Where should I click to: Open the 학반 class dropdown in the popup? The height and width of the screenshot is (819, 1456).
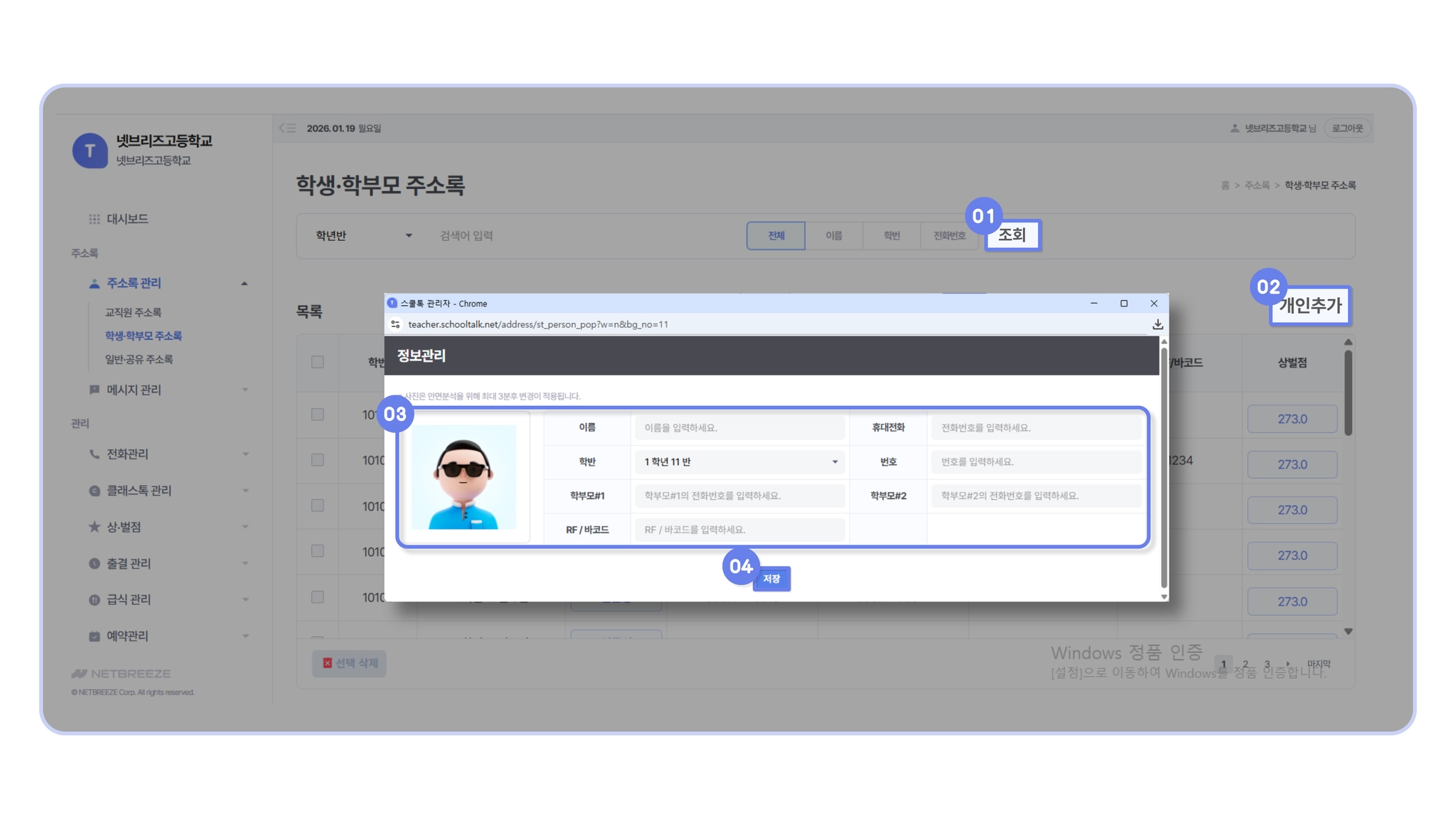[739, 462]
